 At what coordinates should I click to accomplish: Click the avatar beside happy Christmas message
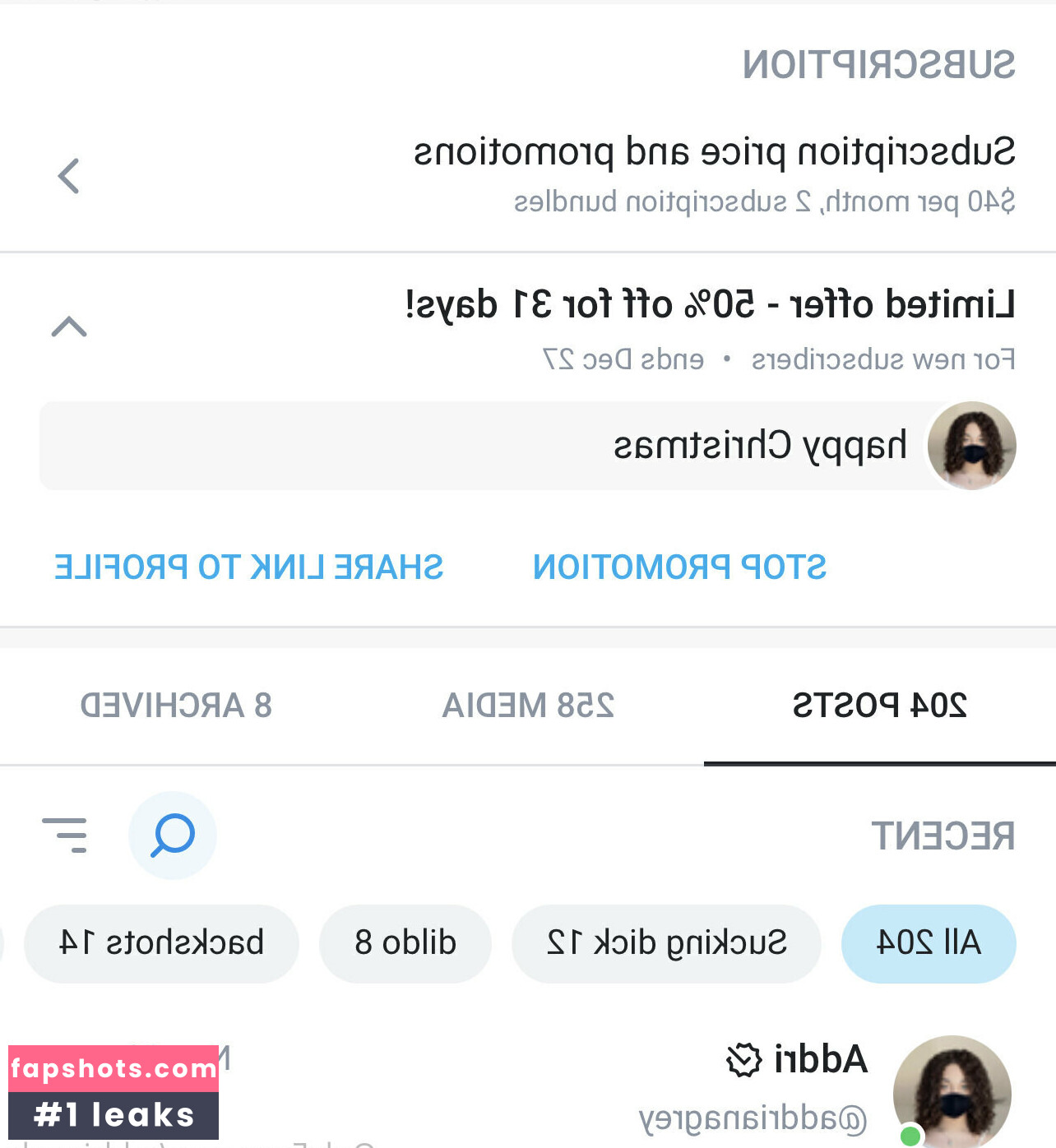tap(971, 446)
